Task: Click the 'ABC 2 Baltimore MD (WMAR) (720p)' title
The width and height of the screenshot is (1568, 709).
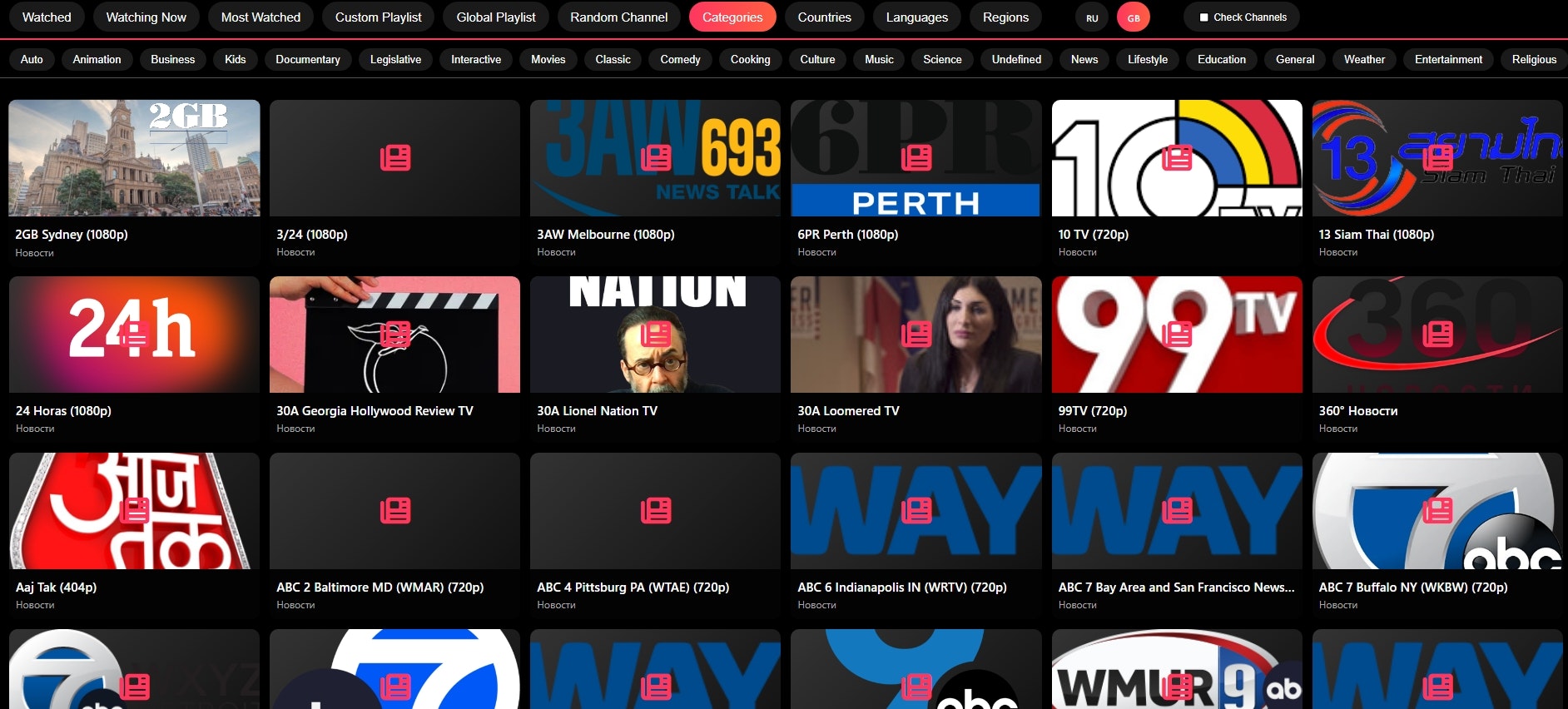Action: click(x=380, y=588)
